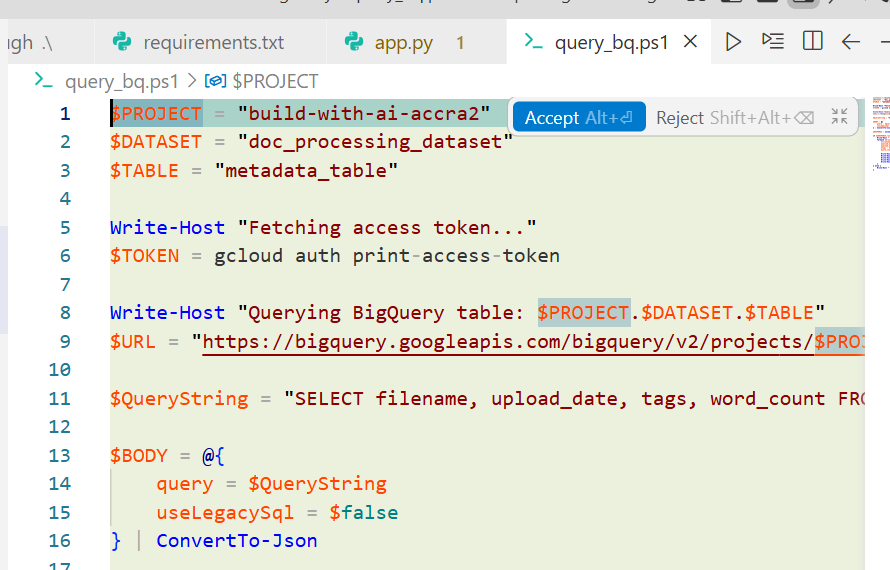
Task: Accept the suggested change
Action: click(x=579, y=118)
